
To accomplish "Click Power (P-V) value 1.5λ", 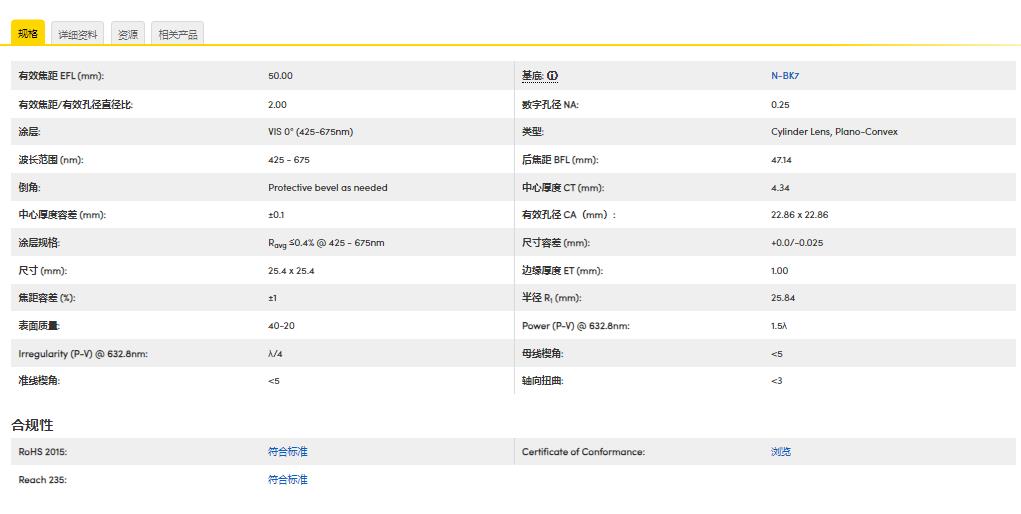I will (x=779, y=326).
